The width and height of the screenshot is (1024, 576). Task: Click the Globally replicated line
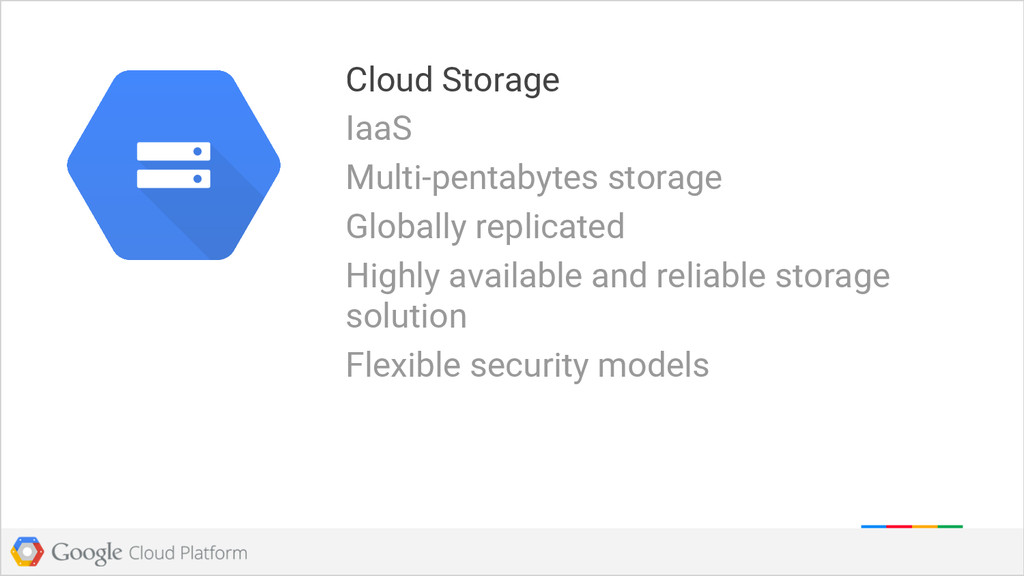tap(485, 227)
